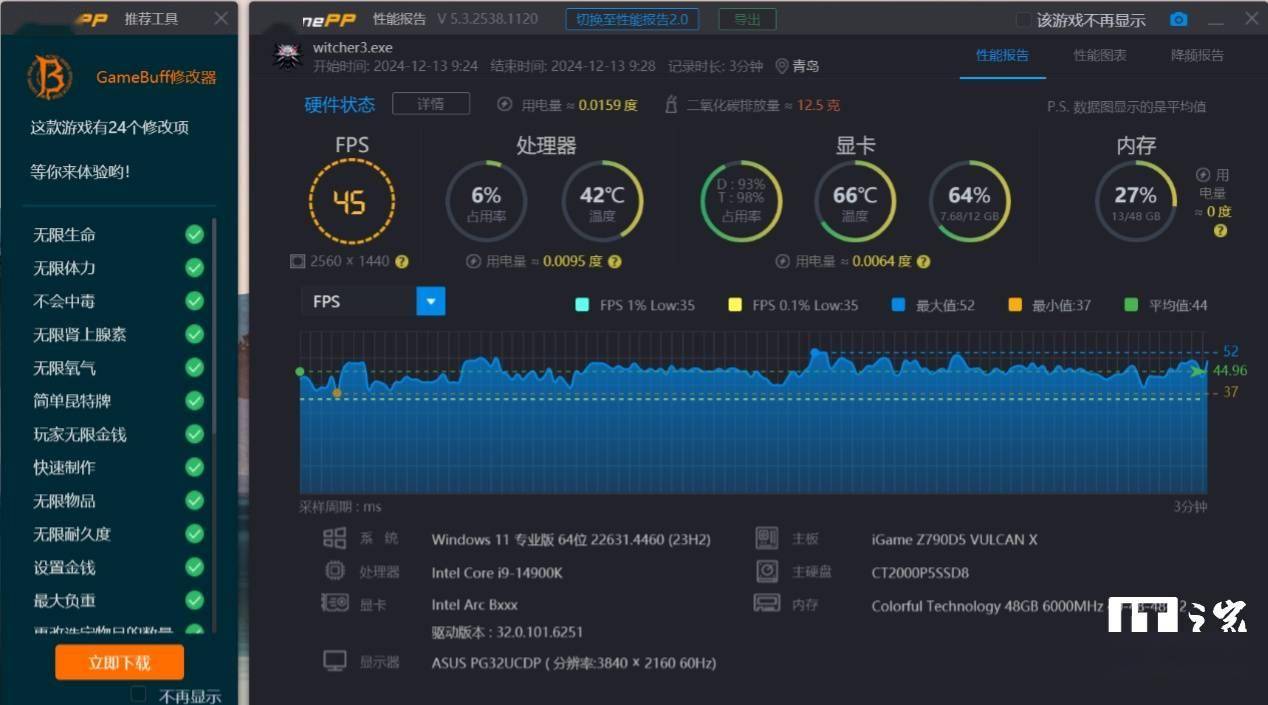Click the 主板 motherboard icon

coord(767,539)
